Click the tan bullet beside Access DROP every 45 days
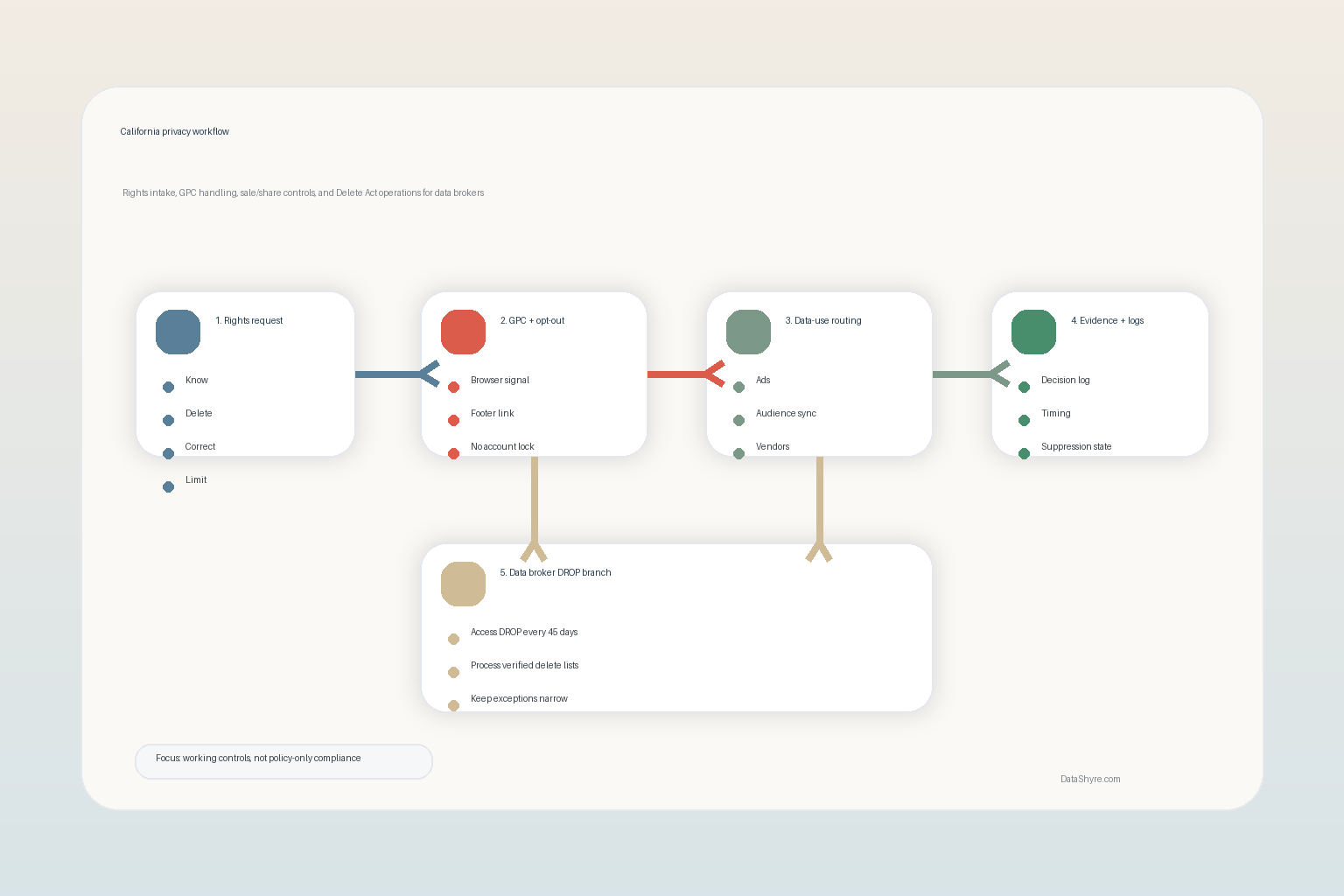This screenshot has width=1344, height=896. pyautogui.click(x=453, y=639)
